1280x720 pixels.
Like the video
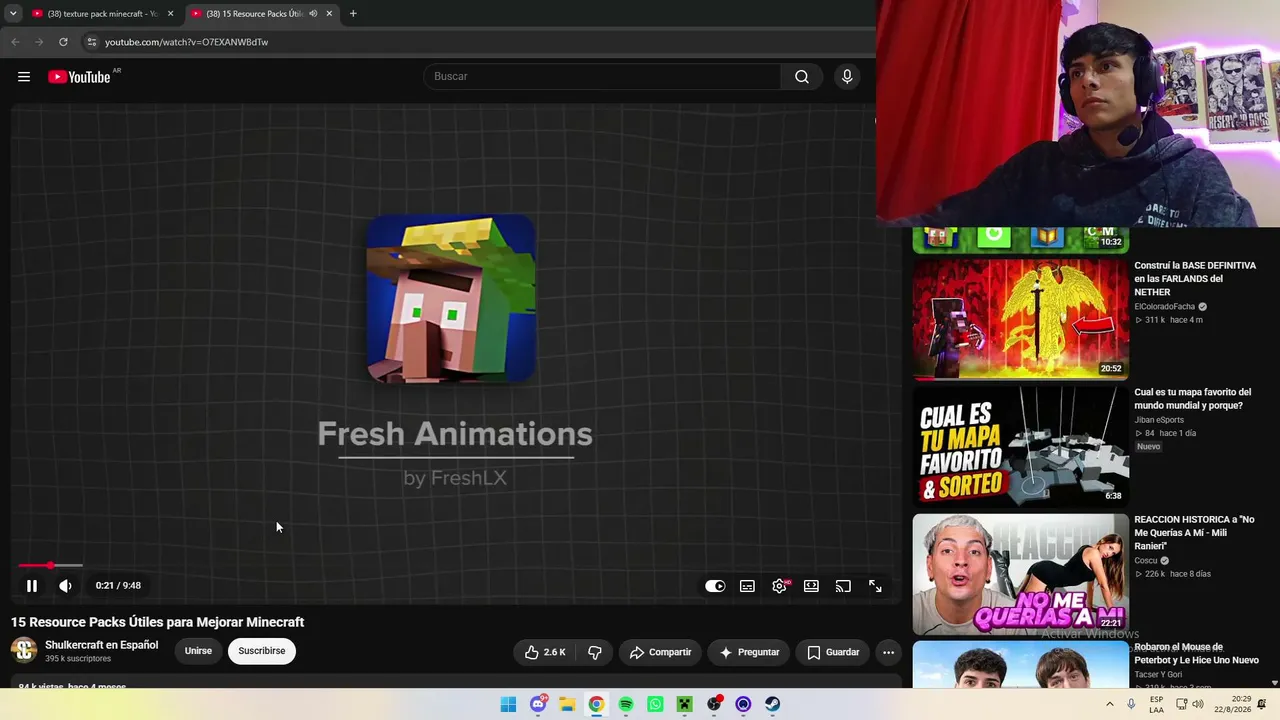point(546,652)
